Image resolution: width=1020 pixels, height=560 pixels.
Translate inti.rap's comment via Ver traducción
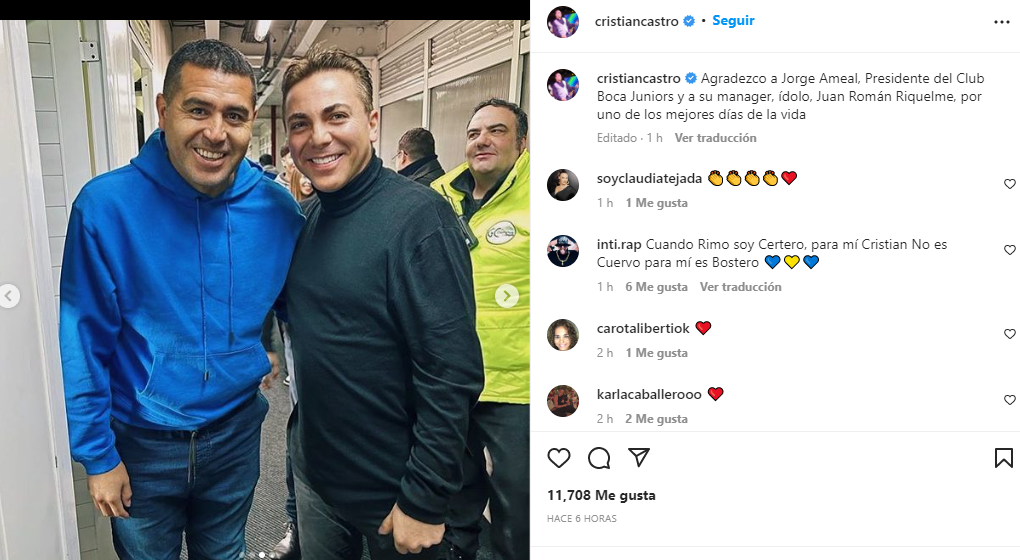click(x=740, y=287)
